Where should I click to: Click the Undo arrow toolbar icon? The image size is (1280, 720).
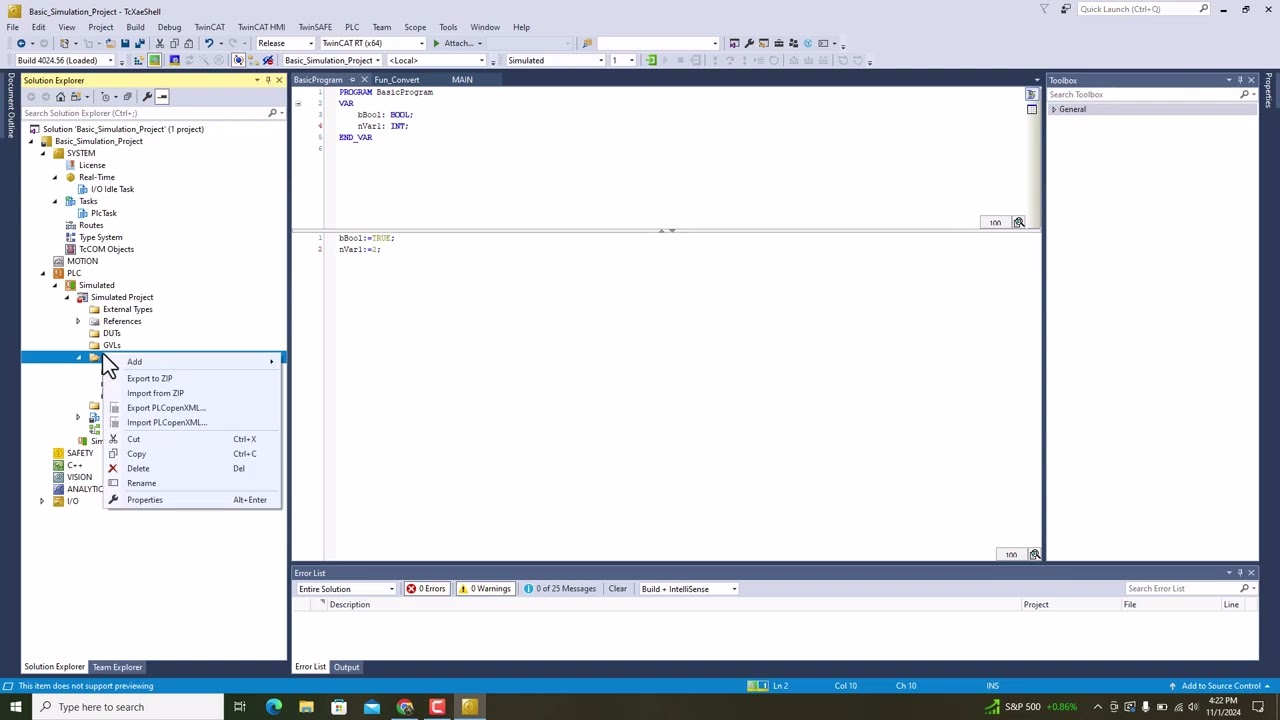(209, 43)
